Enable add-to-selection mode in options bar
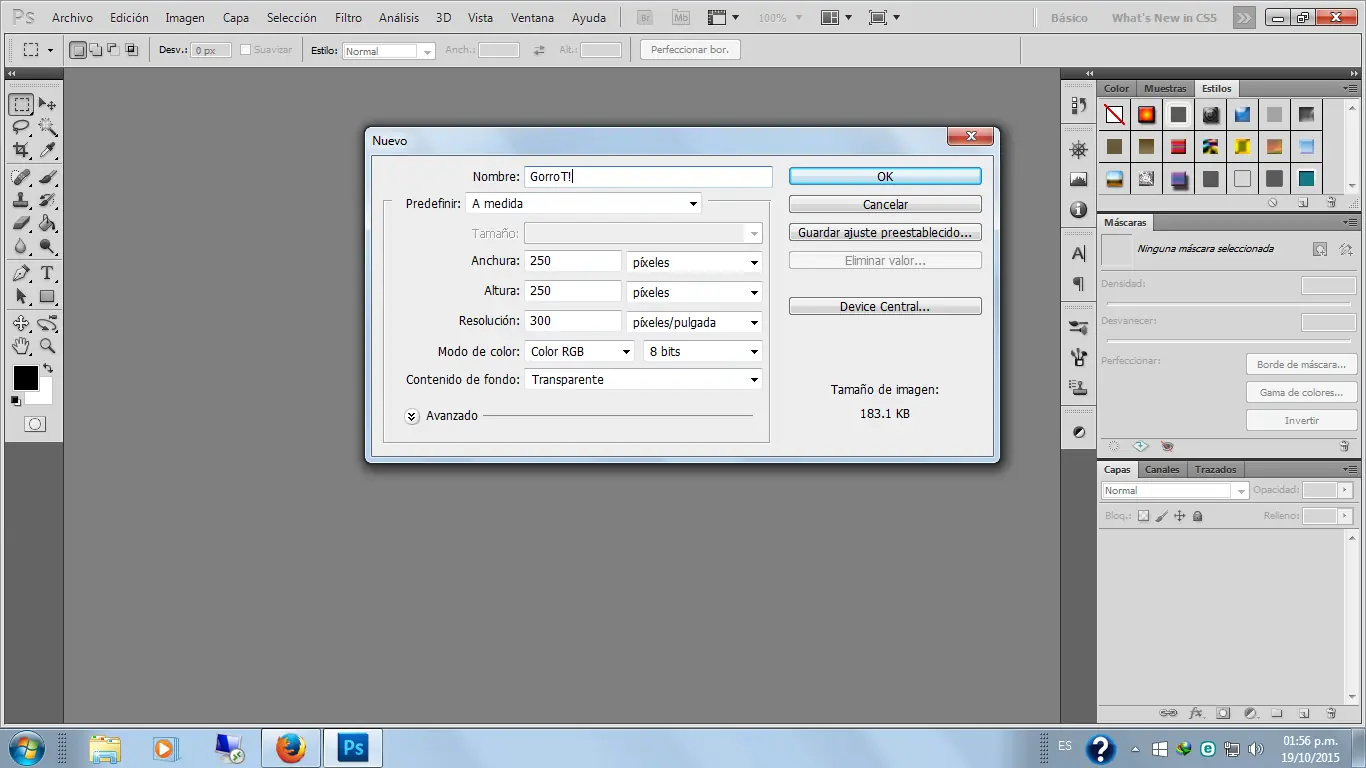This screenshot has width=1366, height=768. coord(96,50)
